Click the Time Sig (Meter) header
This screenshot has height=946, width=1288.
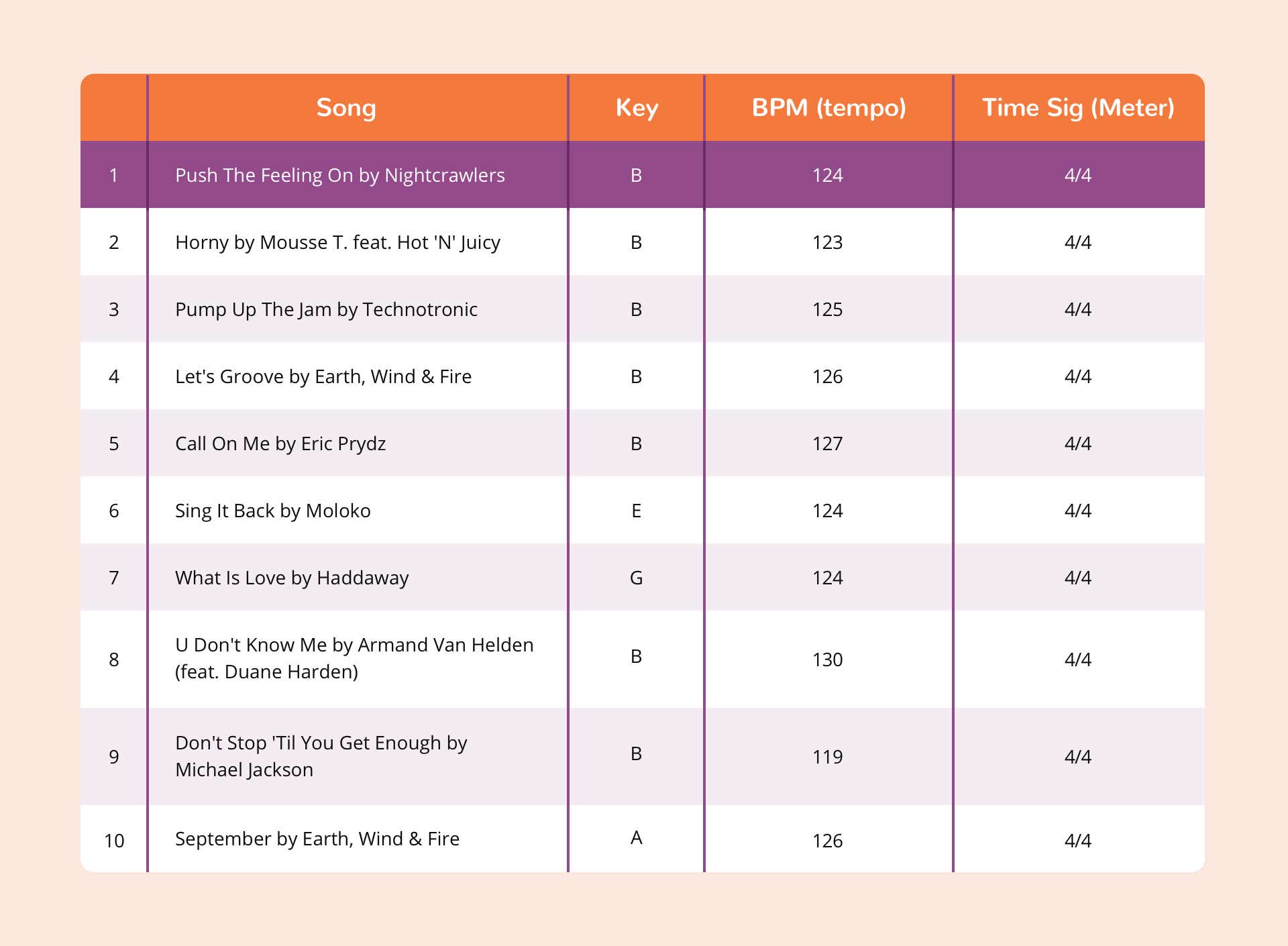point(1078,108)
